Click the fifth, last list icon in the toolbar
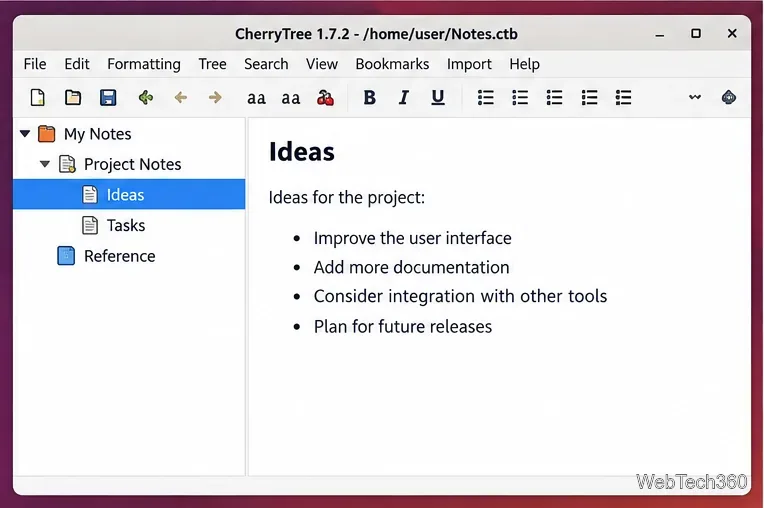Image resolution: width=764 pixels, height=508 pixels. click(x=623, y=97)
